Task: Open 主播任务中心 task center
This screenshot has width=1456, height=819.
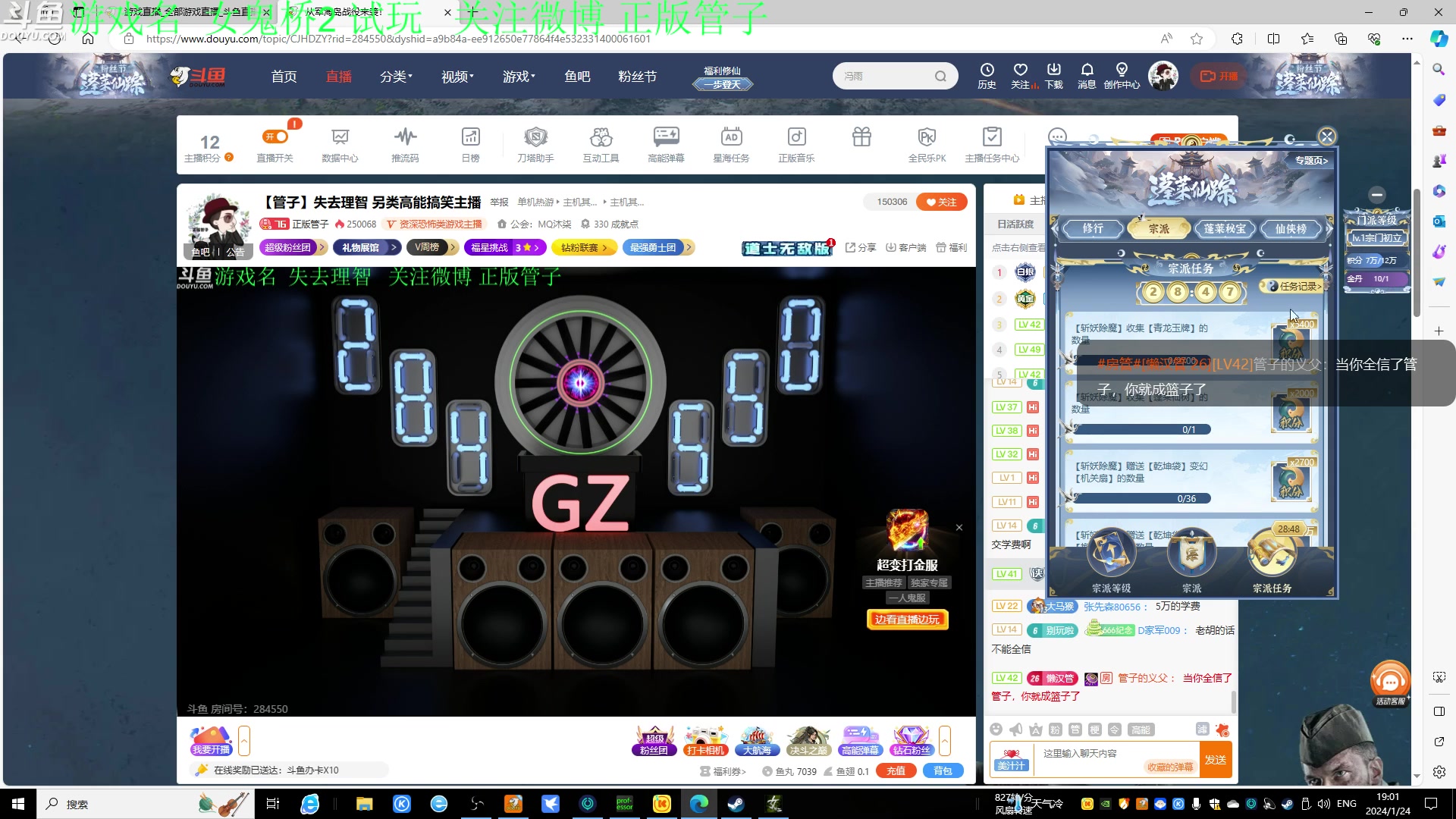Action: tap(992, 145)
